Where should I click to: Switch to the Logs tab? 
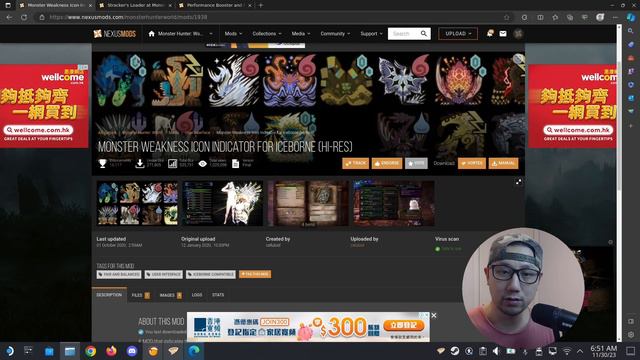tap(197, 295)
